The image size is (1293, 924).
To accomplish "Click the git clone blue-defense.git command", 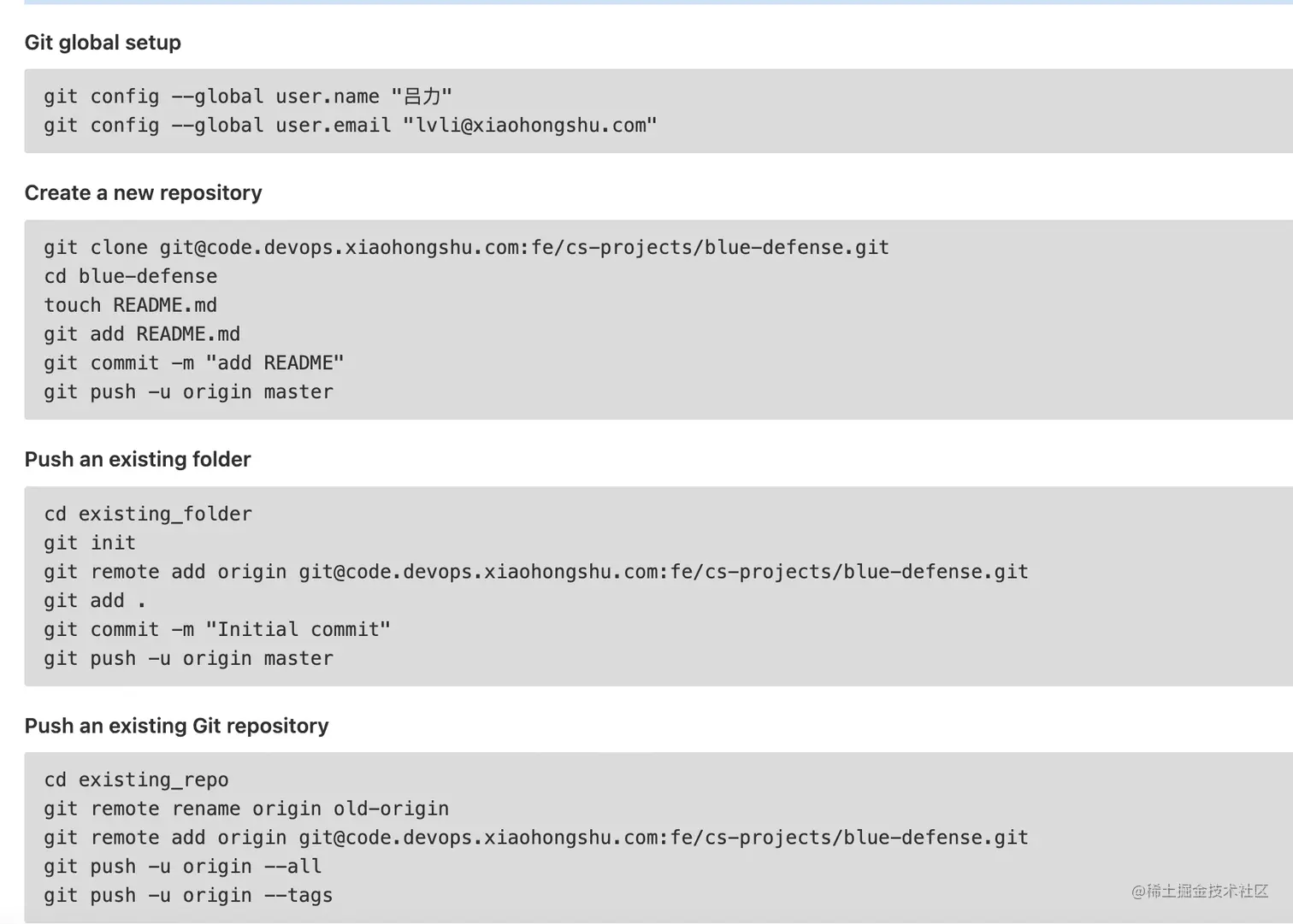I will (x=467, y=248).
